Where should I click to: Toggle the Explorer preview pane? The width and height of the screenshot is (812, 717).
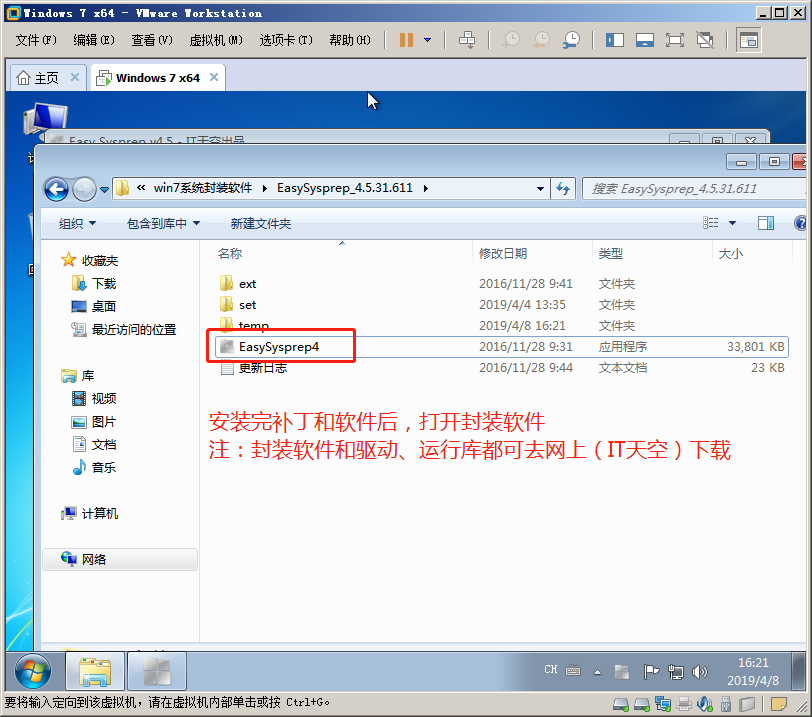tap(766, 223)
